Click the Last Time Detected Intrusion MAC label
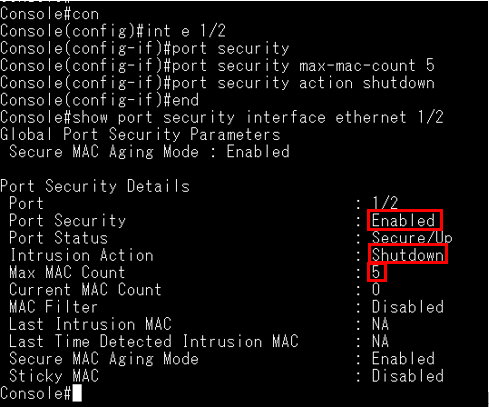Image resolution: width=489 pixels, height=407 pixels. tap(154, 341)
